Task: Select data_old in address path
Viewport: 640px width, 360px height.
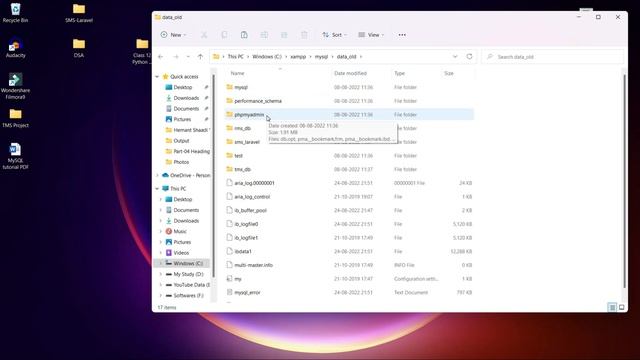Action: click(347, 57)
